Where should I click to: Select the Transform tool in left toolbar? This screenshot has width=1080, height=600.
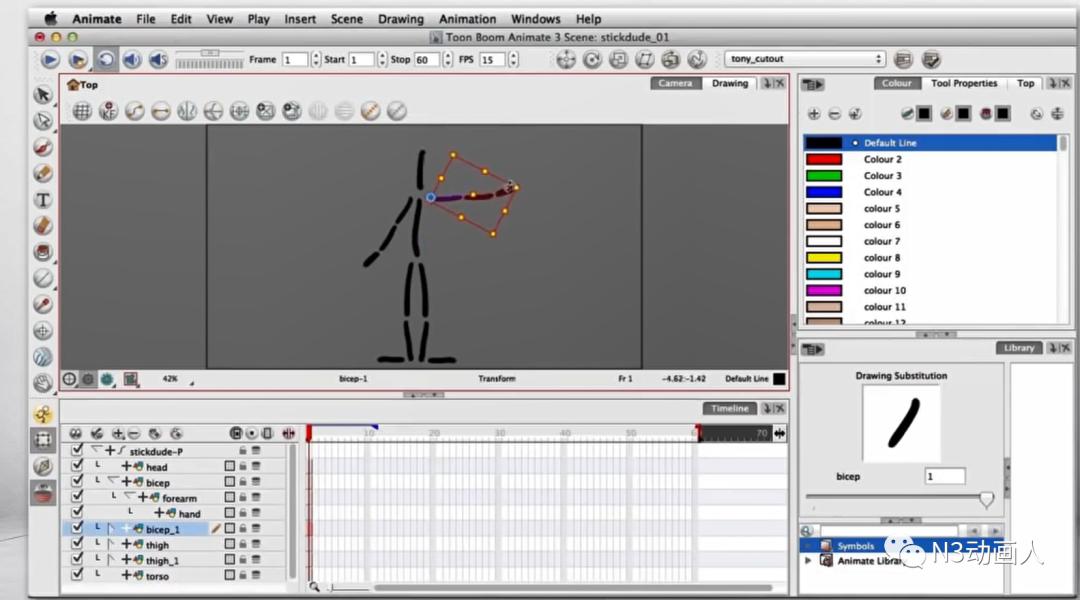43,438
